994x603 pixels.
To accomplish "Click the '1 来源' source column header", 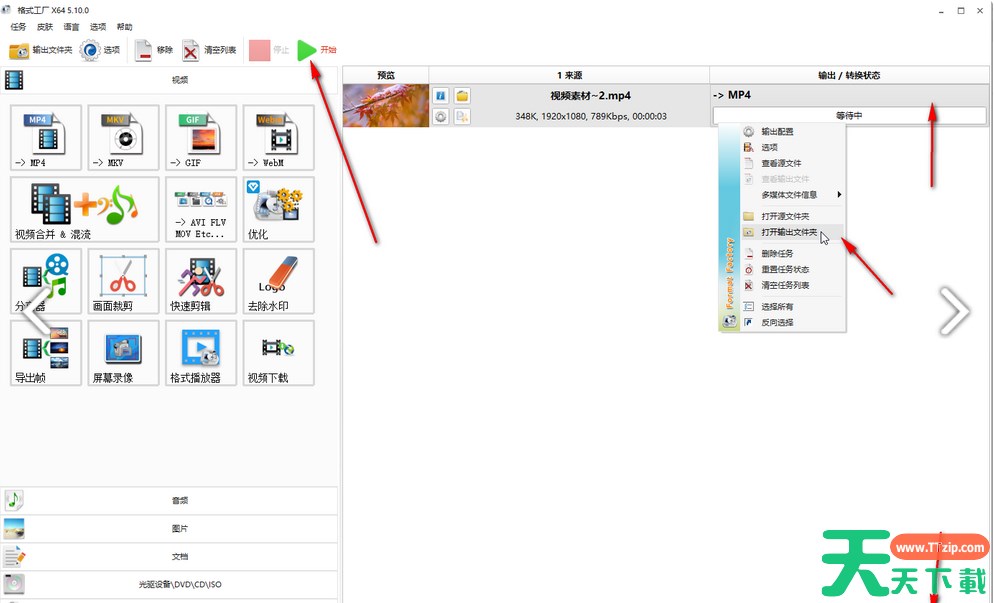I will pyautogui.click(x=569, y=75).
